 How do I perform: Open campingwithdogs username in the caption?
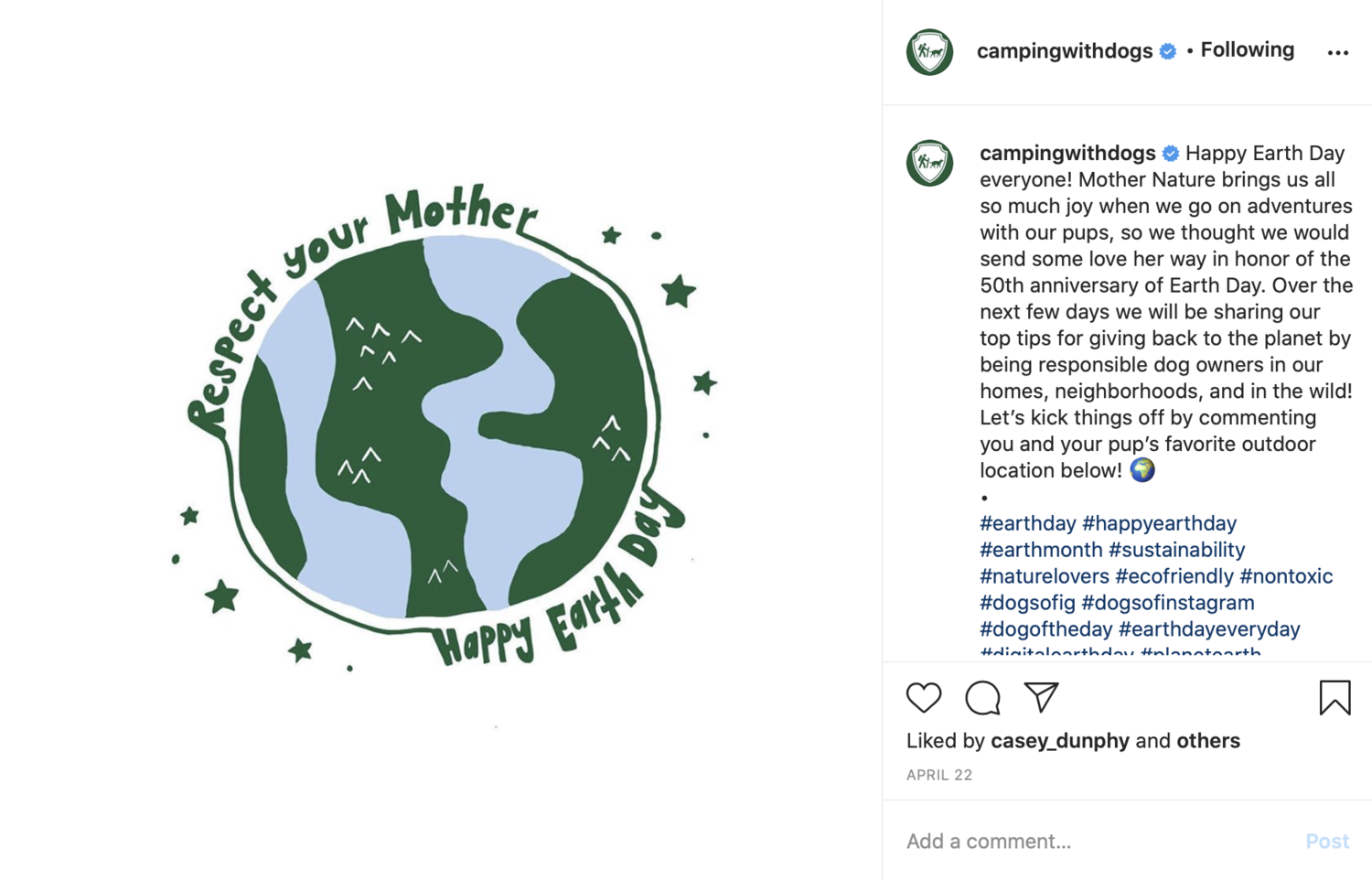(1067, 153)
